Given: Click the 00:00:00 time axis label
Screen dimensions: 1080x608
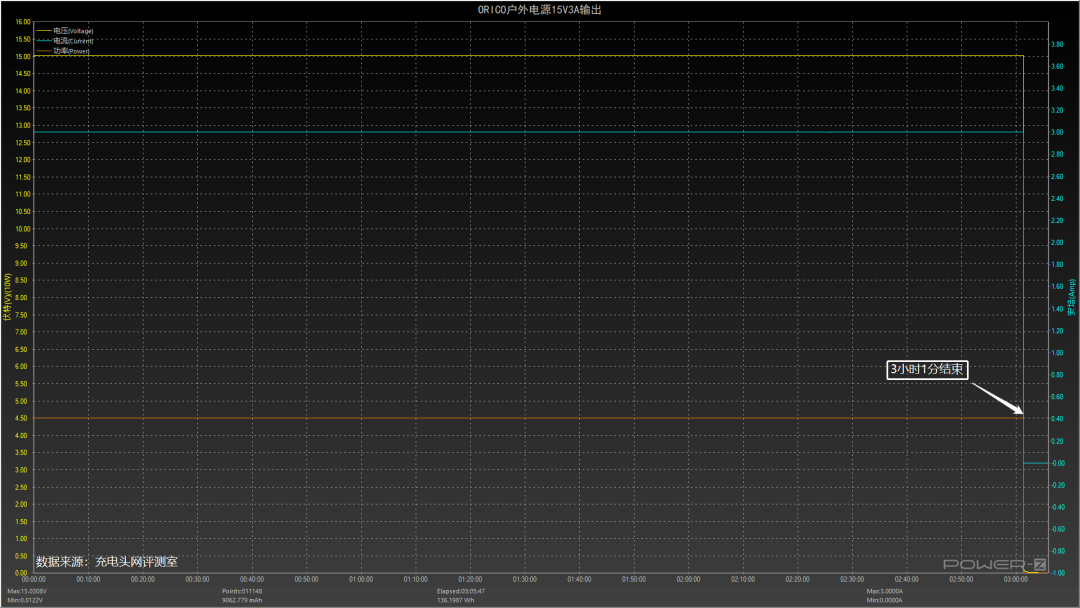Looking at the screenshot, I should tap(34, 580).
